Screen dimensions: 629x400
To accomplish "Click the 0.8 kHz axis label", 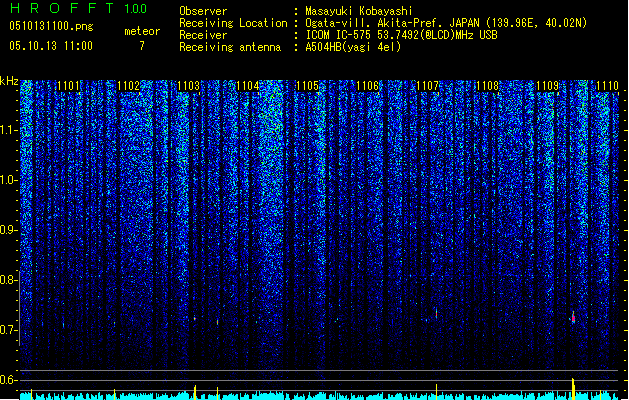I will pos(9,280).
